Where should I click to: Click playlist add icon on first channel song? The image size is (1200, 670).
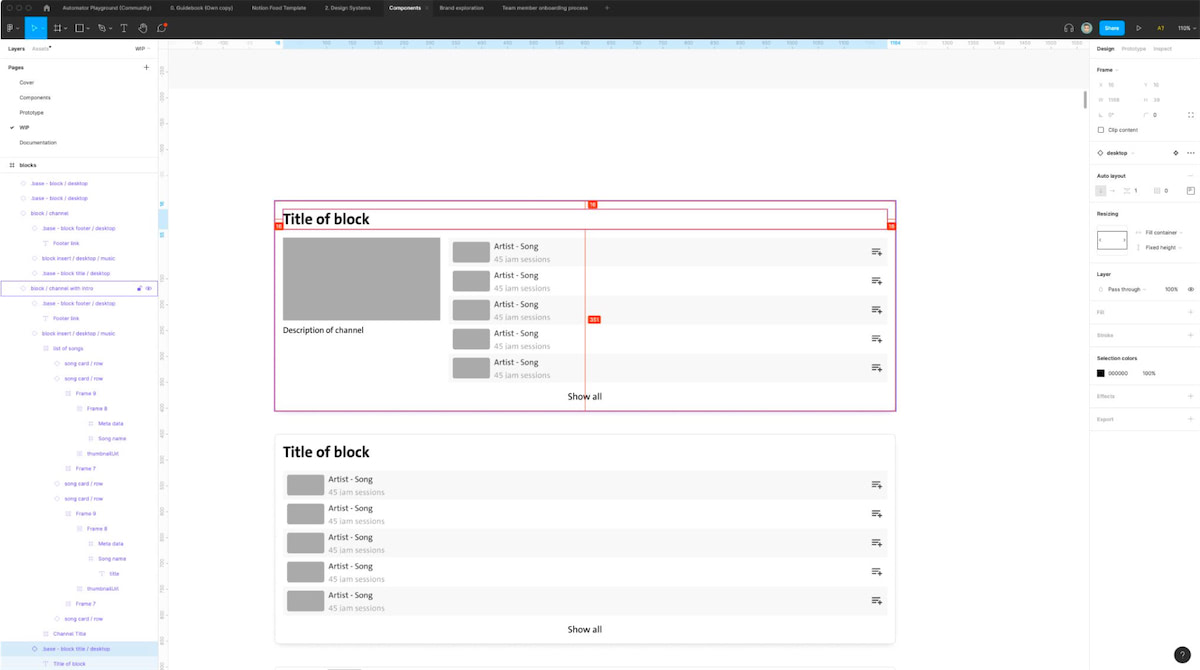coord(876,252)
